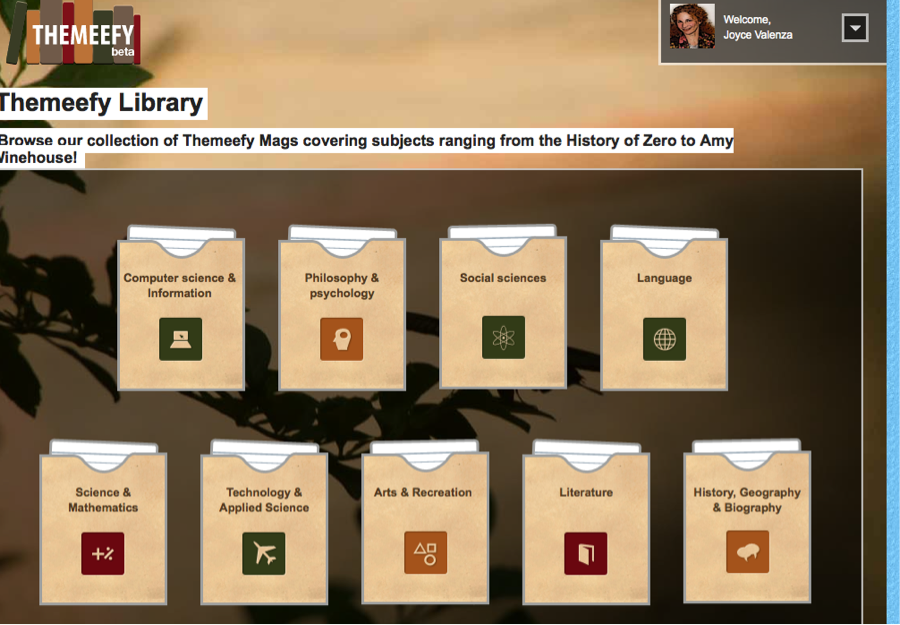Image resolution: width=900 pixels, height=625 pixels.
Task: Select the Arts & Recreation label
Action: pyautogui.click(x=423, y=492)
